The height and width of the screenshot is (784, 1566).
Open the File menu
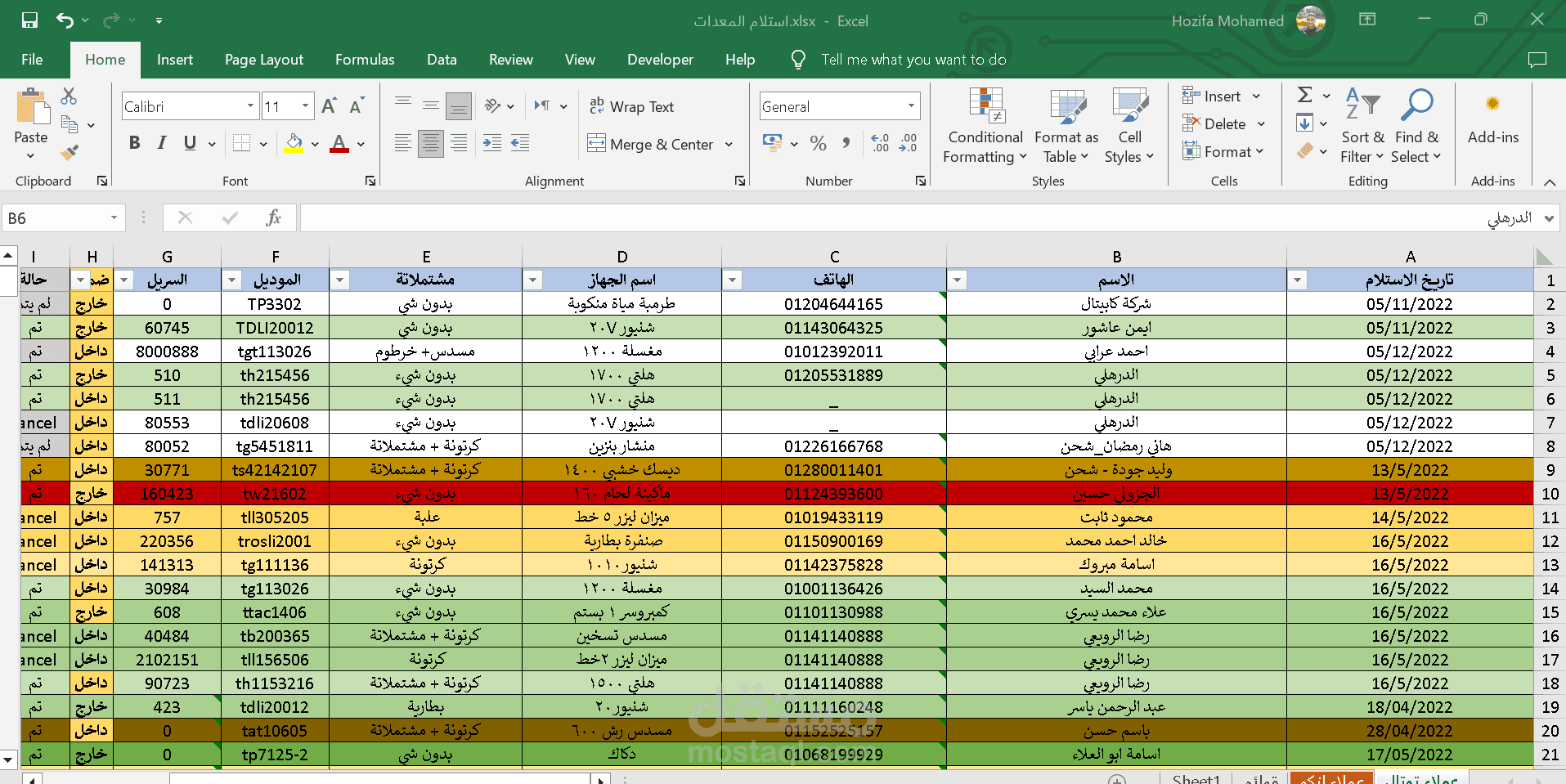coord(32,60)
